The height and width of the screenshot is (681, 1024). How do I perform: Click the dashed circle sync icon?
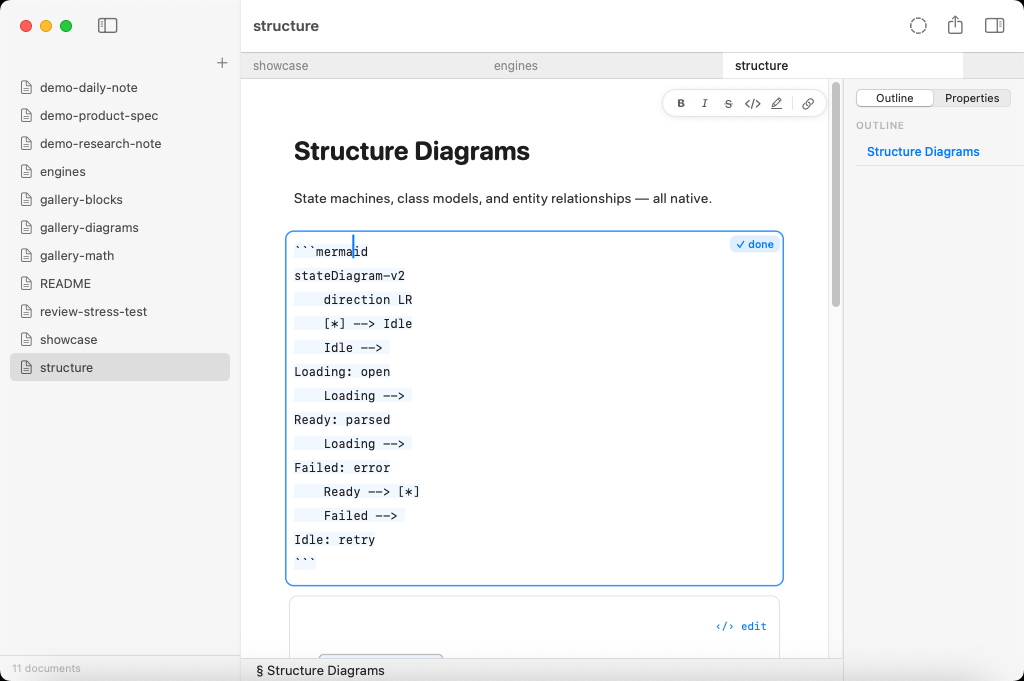point(918,25)
